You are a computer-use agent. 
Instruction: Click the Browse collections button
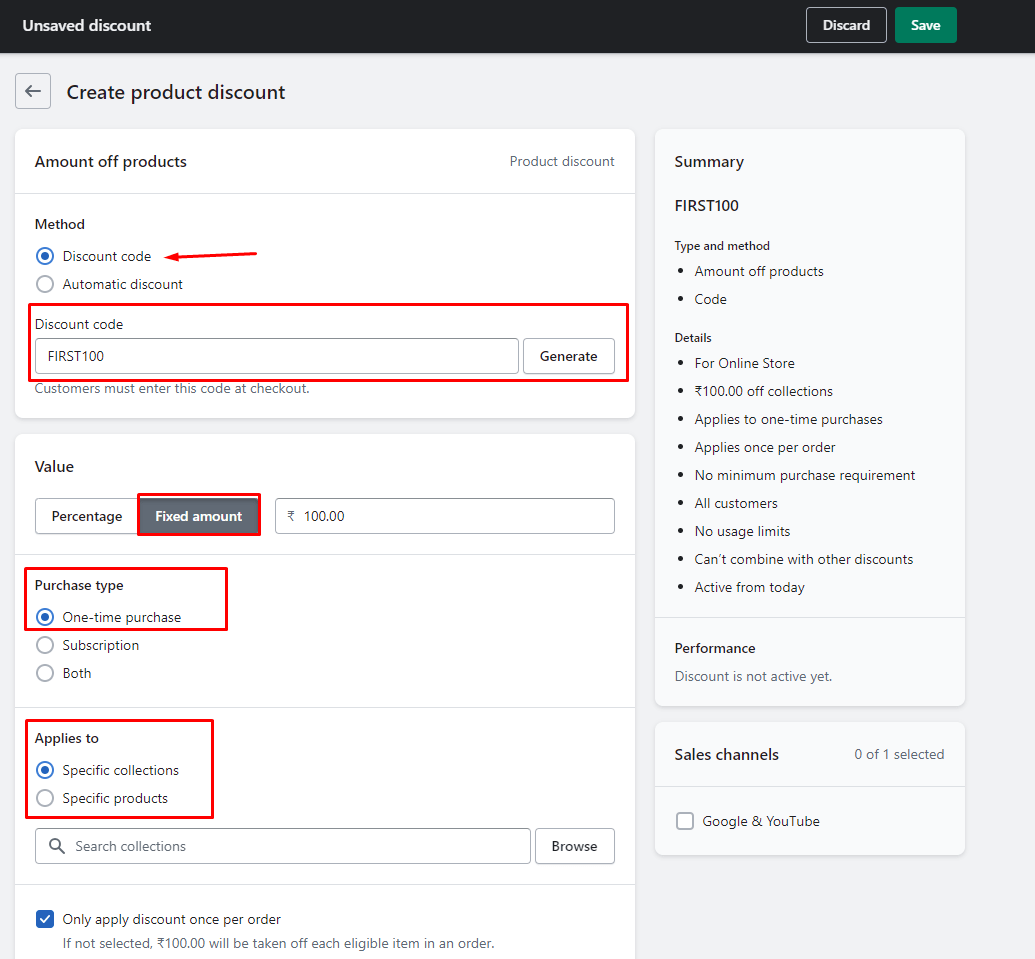click(x=574, y=846)
